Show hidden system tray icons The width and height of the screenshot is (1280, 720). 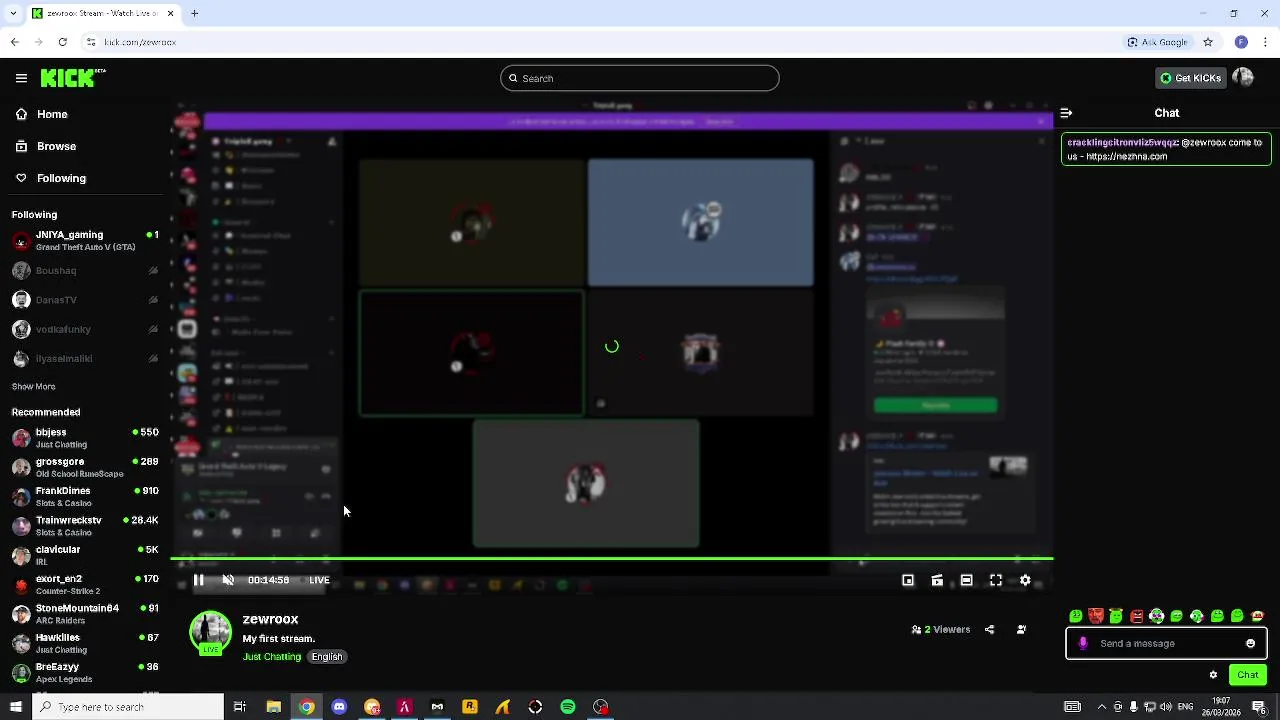point(1102,707)
